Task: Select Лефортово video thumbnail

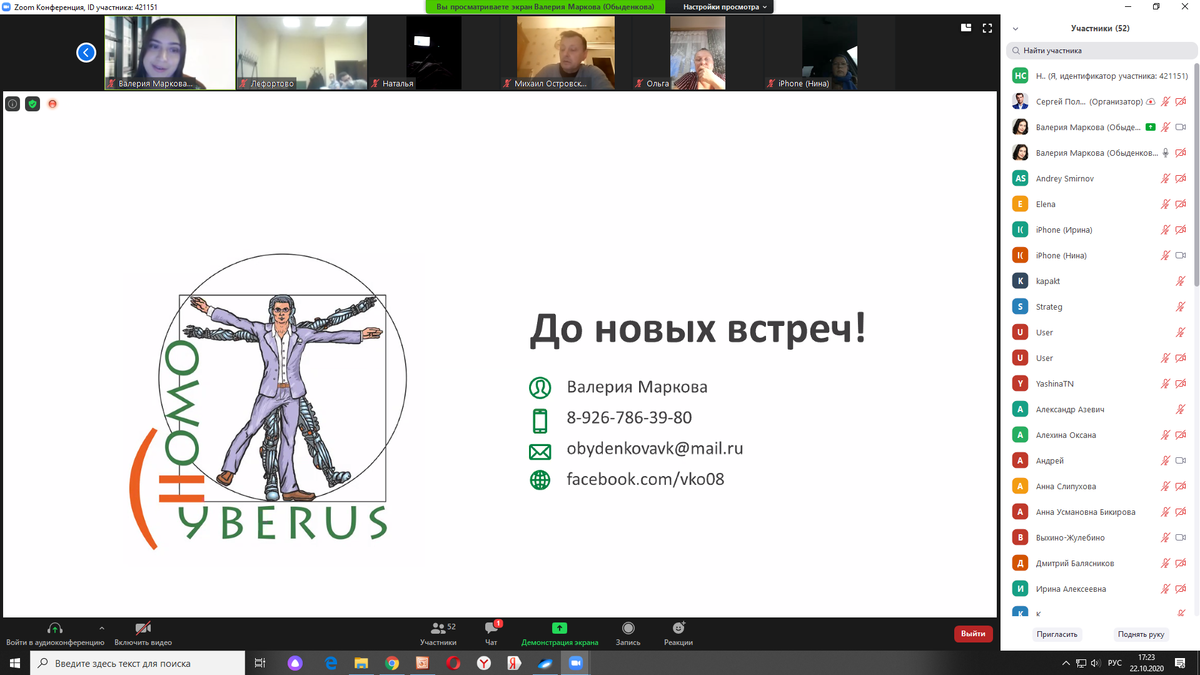Action: (x=302, y=53)
